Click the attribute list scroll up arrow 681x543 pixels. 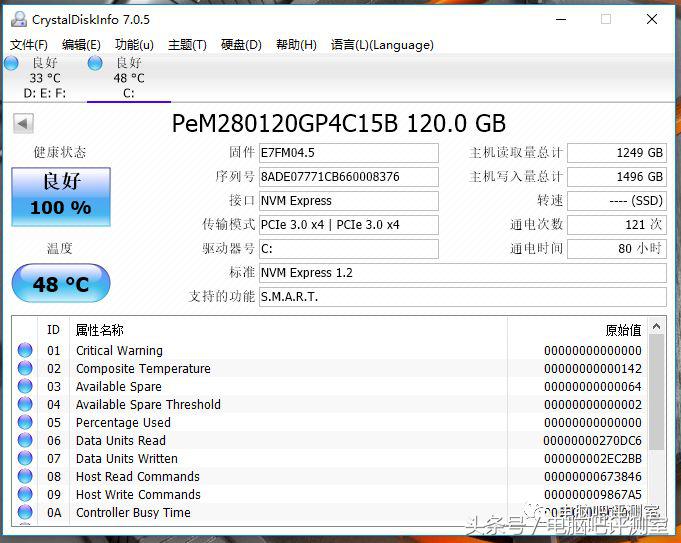point(657,326)
